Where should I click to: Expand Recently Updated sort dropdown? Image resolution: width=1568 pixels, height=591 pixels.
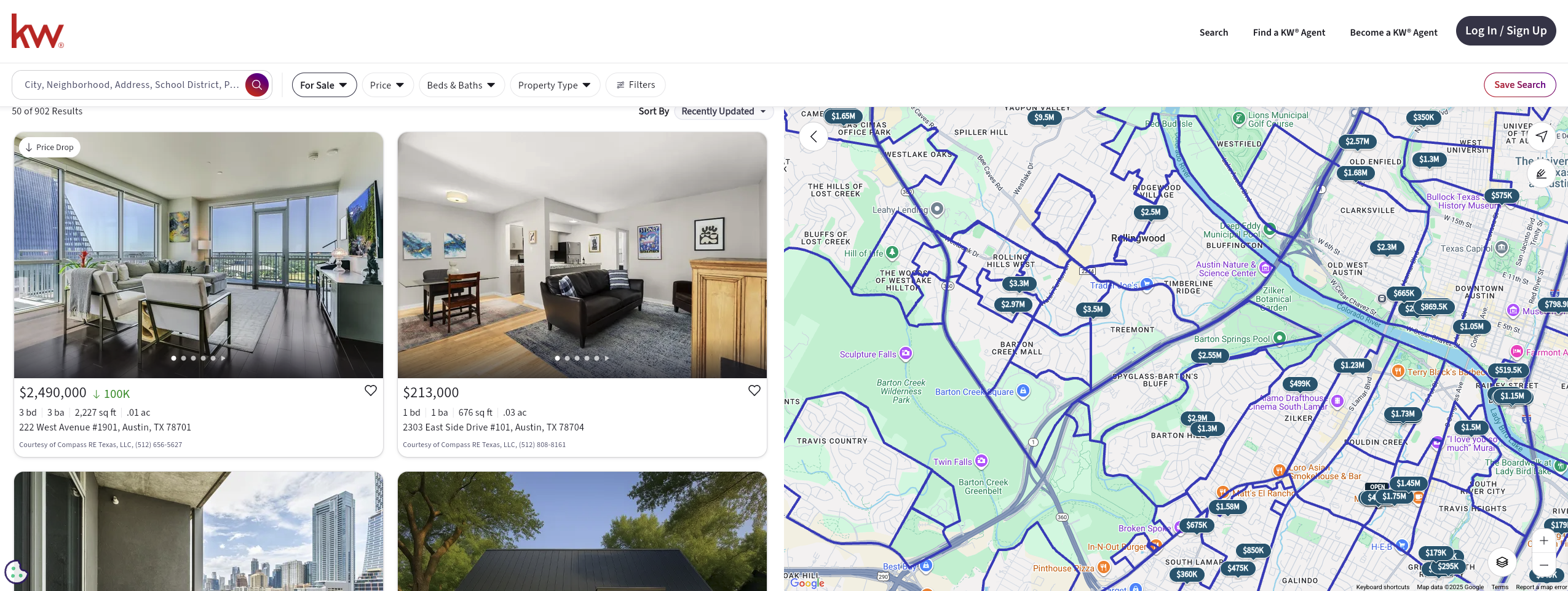click(723, 111)
